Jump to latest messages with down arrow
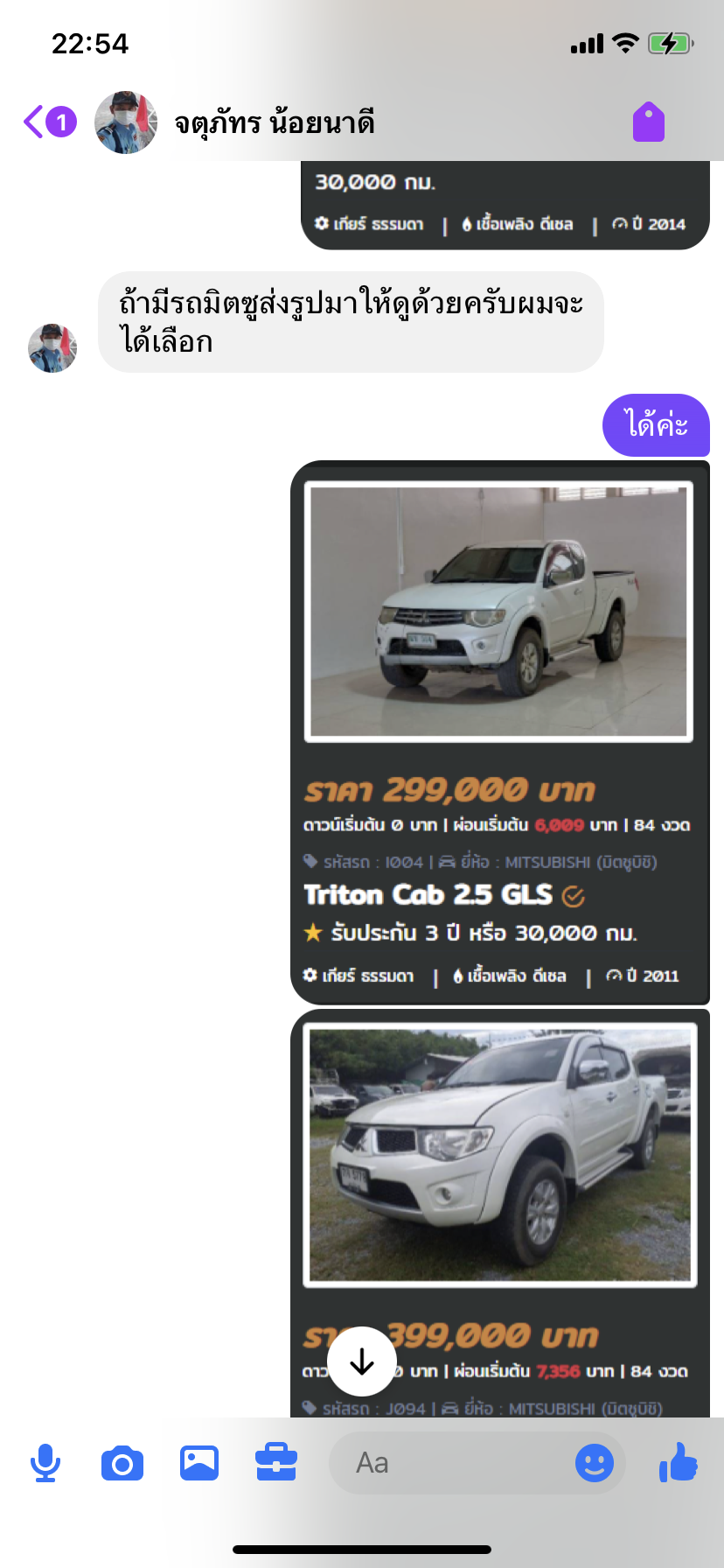Screen dimensions: 724x1568 (362, 1361)
